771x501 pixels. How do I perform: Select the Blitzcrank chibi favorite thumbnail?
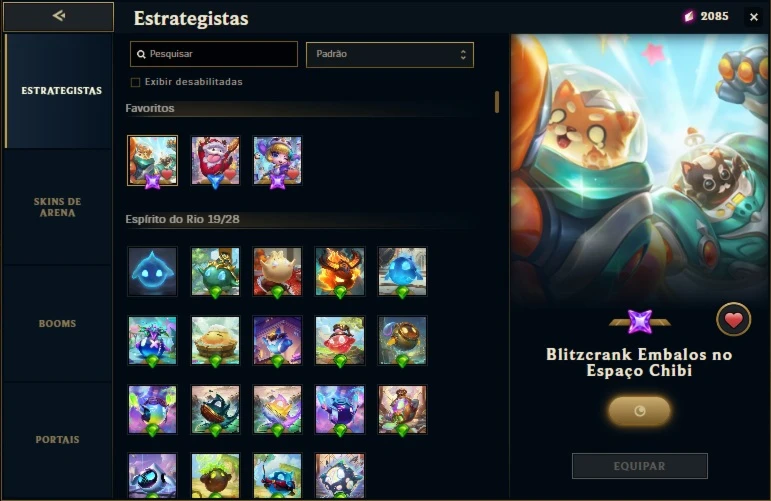point(152,161)
